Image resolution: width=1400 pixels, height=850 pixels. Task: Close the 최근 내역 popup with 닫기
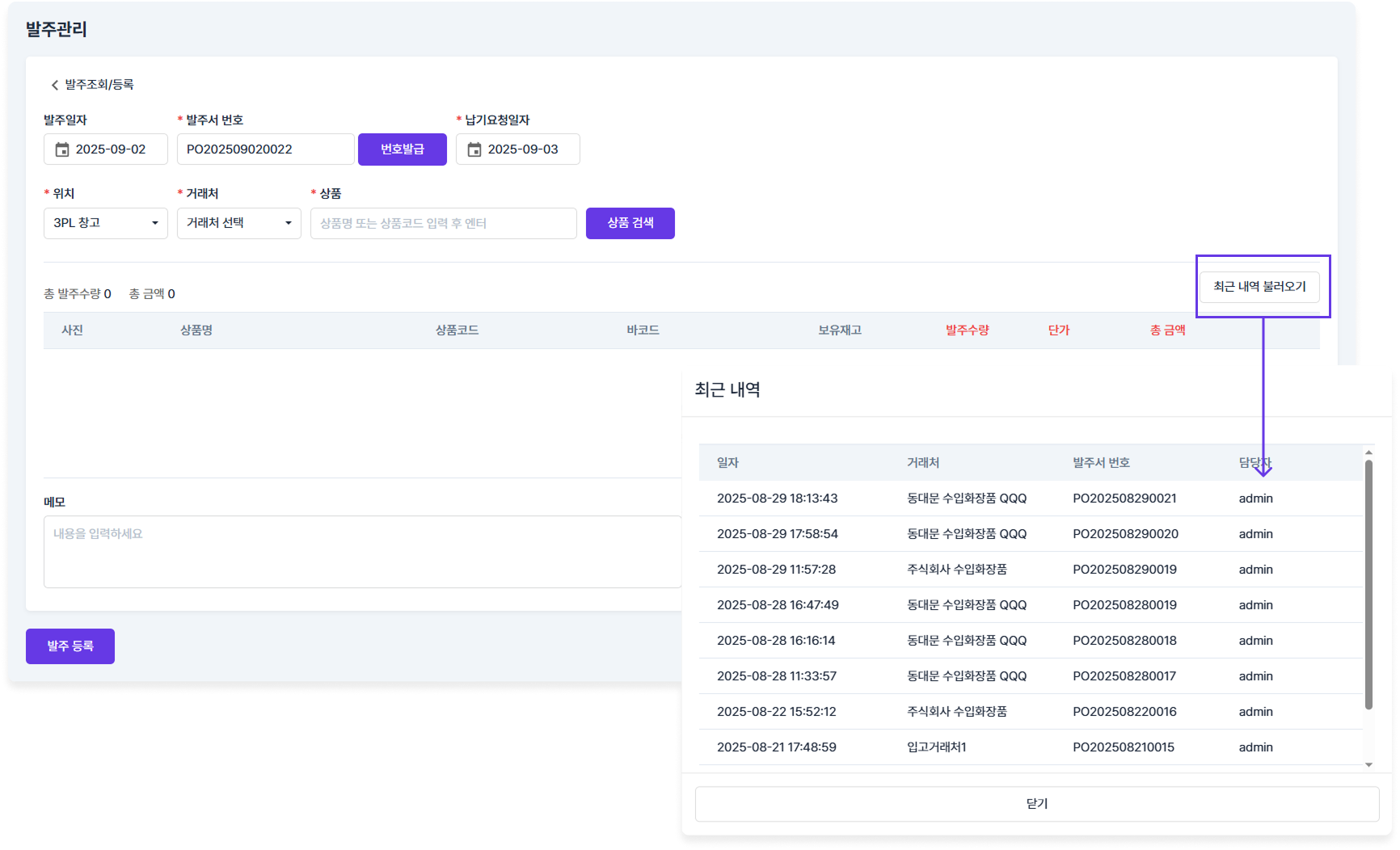(1036, 804)
